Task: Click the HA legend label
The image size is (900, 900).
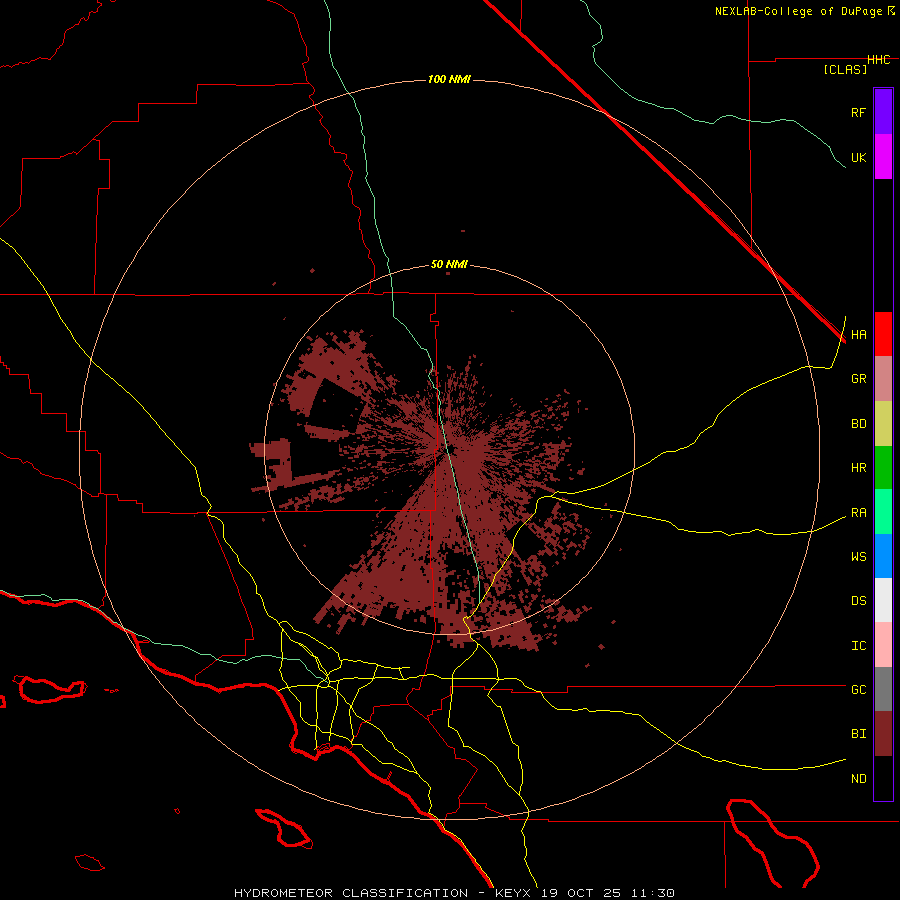Action: pyautogui.click(x=858, y=335)
